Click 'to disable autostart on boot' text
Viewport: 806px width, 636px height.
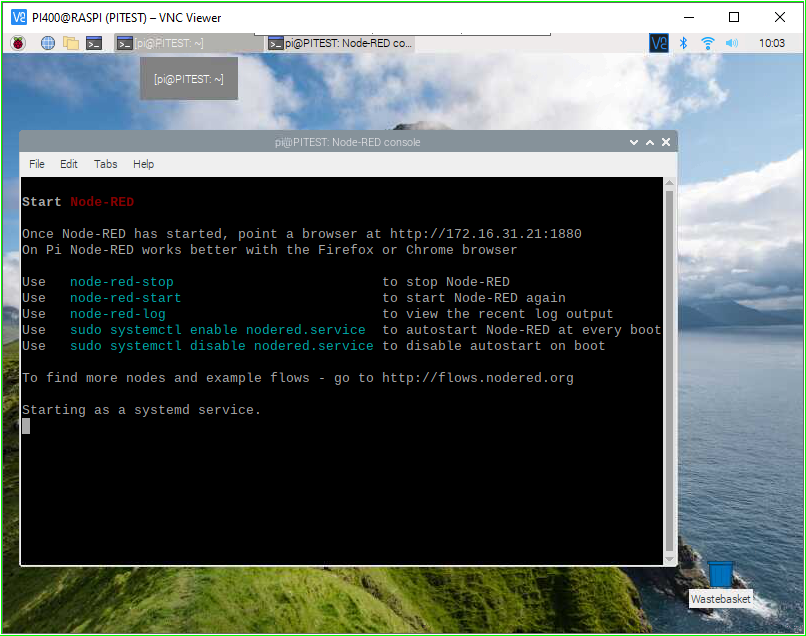point(493,346)
